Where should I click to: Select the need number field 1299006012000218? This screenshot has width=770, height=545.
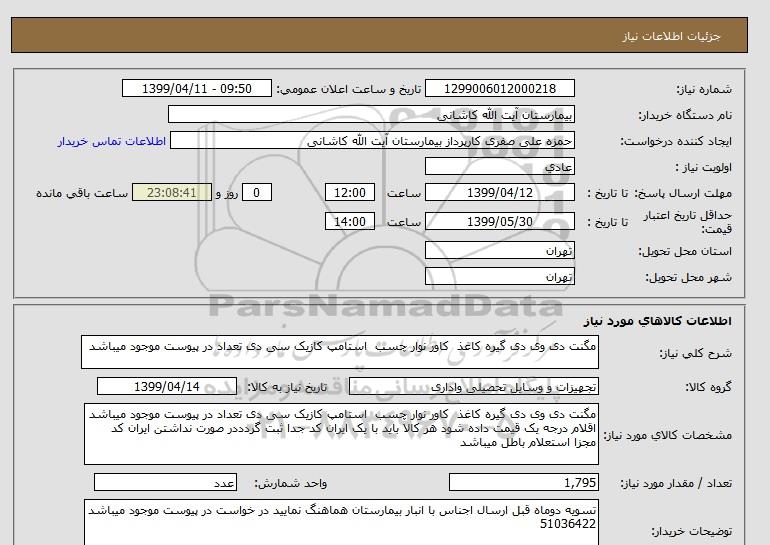(499, 89)
